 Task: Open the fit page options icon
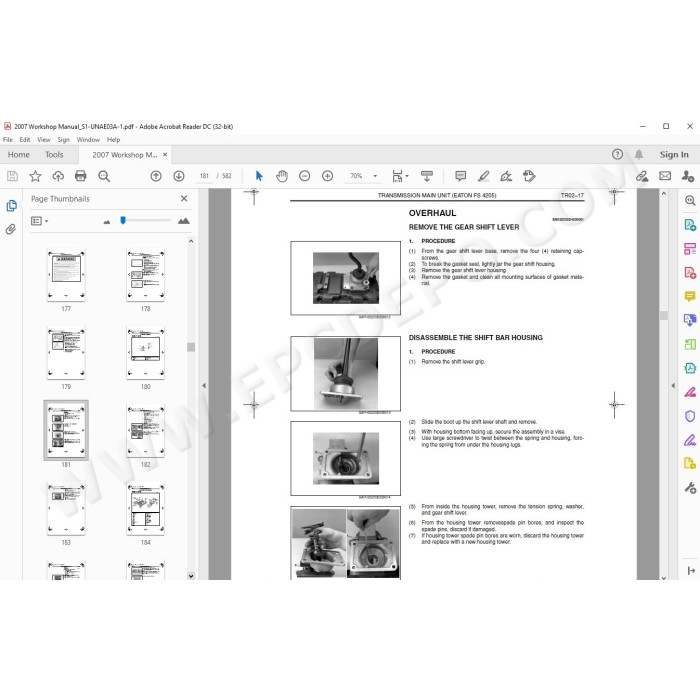pyautogui.click(x=397, y=176)
